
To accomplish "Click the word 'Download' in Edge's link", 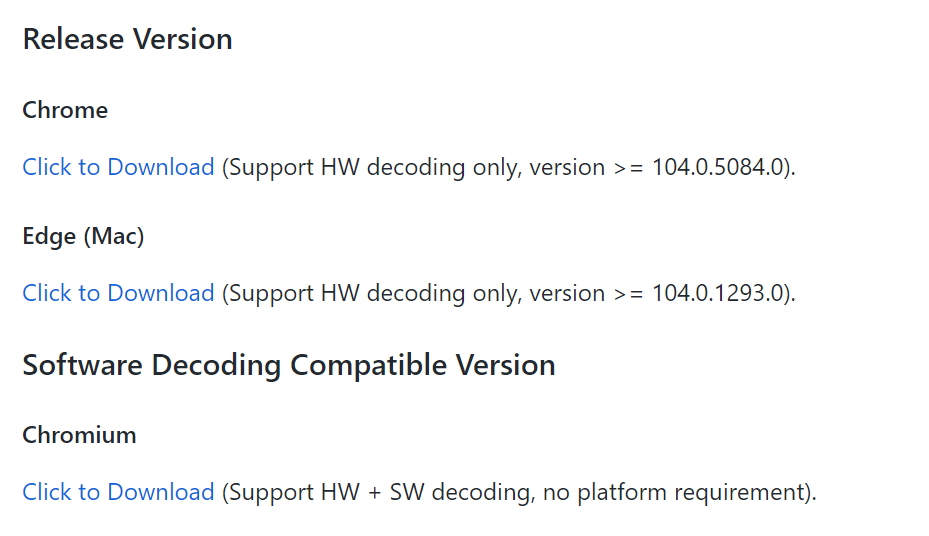I will click(x=161, y=293).
